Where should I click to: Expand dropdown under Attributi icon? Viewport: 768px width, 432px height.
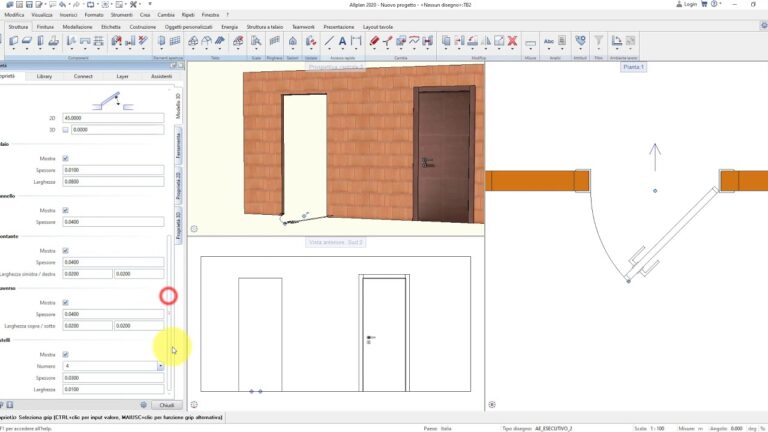[x=580, y=49]
